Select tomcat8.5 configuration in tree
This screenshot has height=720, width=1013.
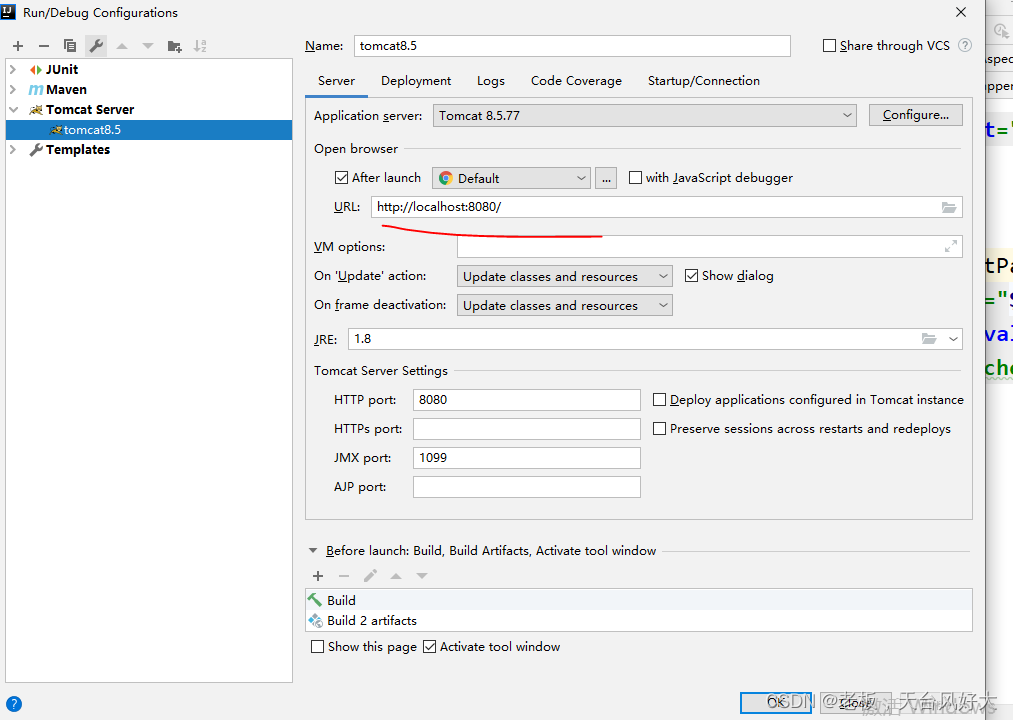(149, 130)
